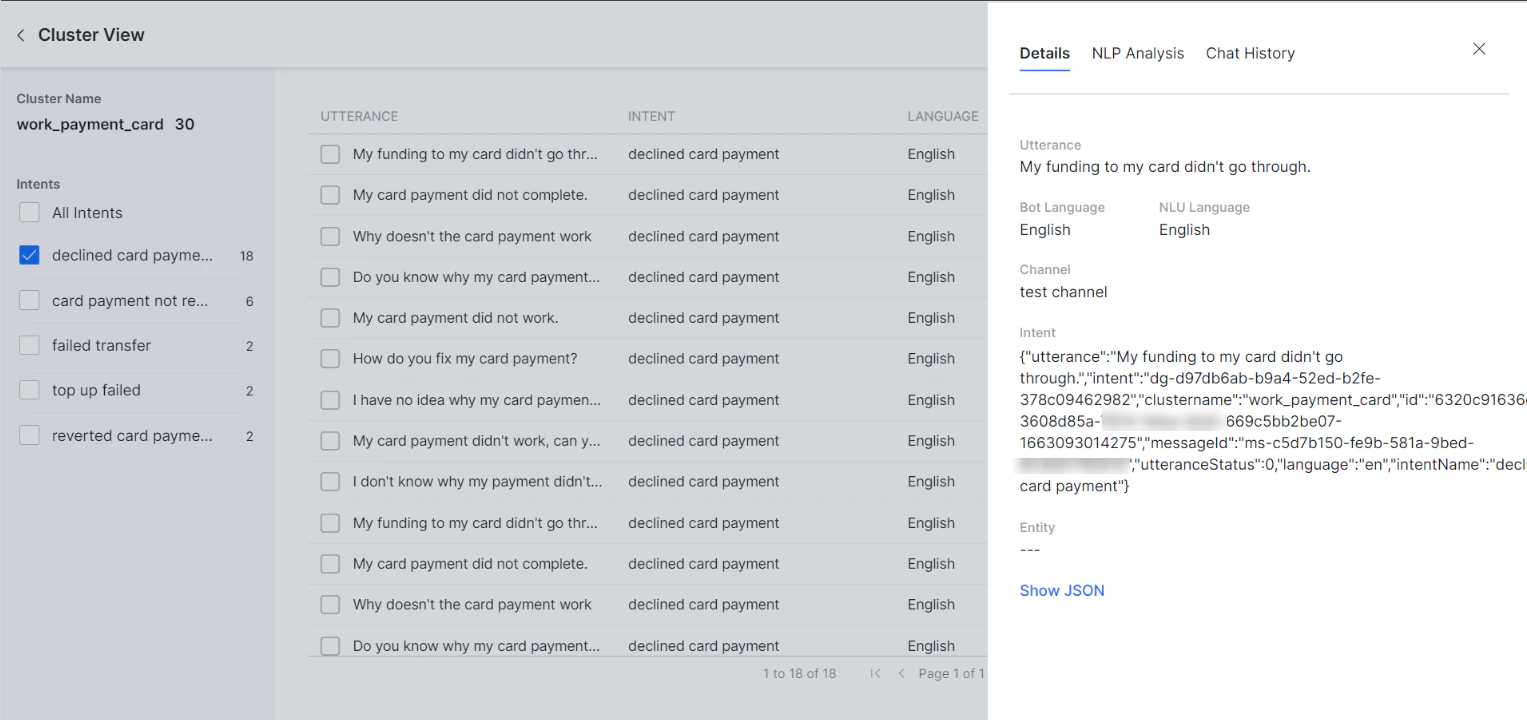Check the 'My card payment did not work.' checkbox
The height and width of the screenshot is (720, 1527).
(x=330, y=318)
